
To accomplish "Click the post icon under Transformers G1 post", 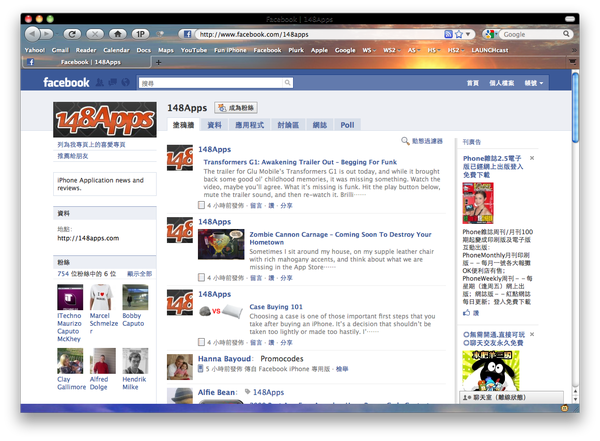I will [x=201, y=205].
